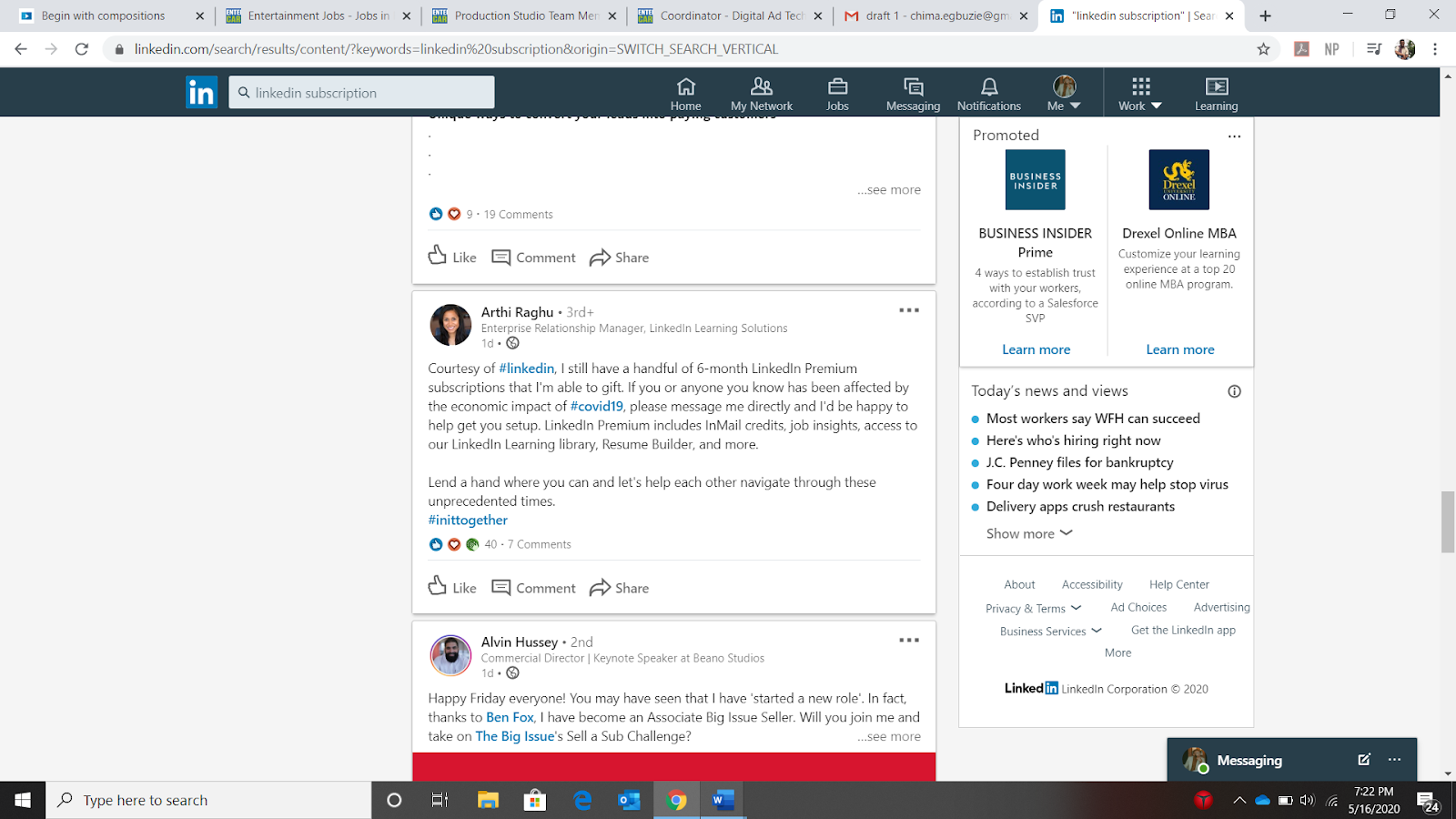Switch to Gmail draft 1 tab
Image resolution: width=1456 pixels, height=819 pixels.
(x=937, y=15)
